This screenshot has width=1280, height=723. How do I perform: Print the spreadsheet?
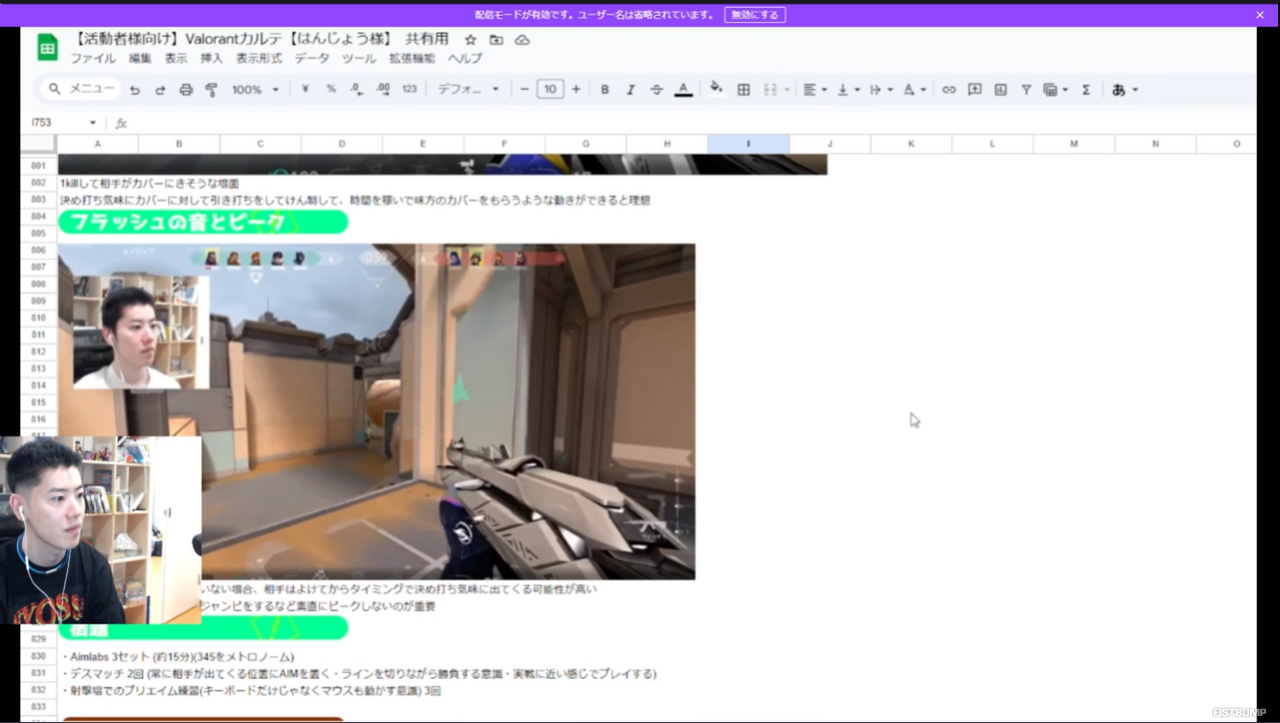[x=186, y=90]
